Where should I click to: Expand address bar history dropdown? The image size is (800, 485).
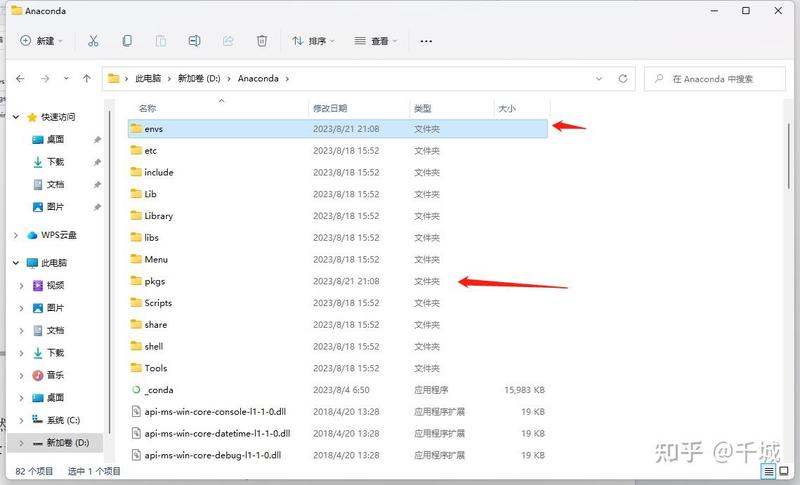[599, 79]
